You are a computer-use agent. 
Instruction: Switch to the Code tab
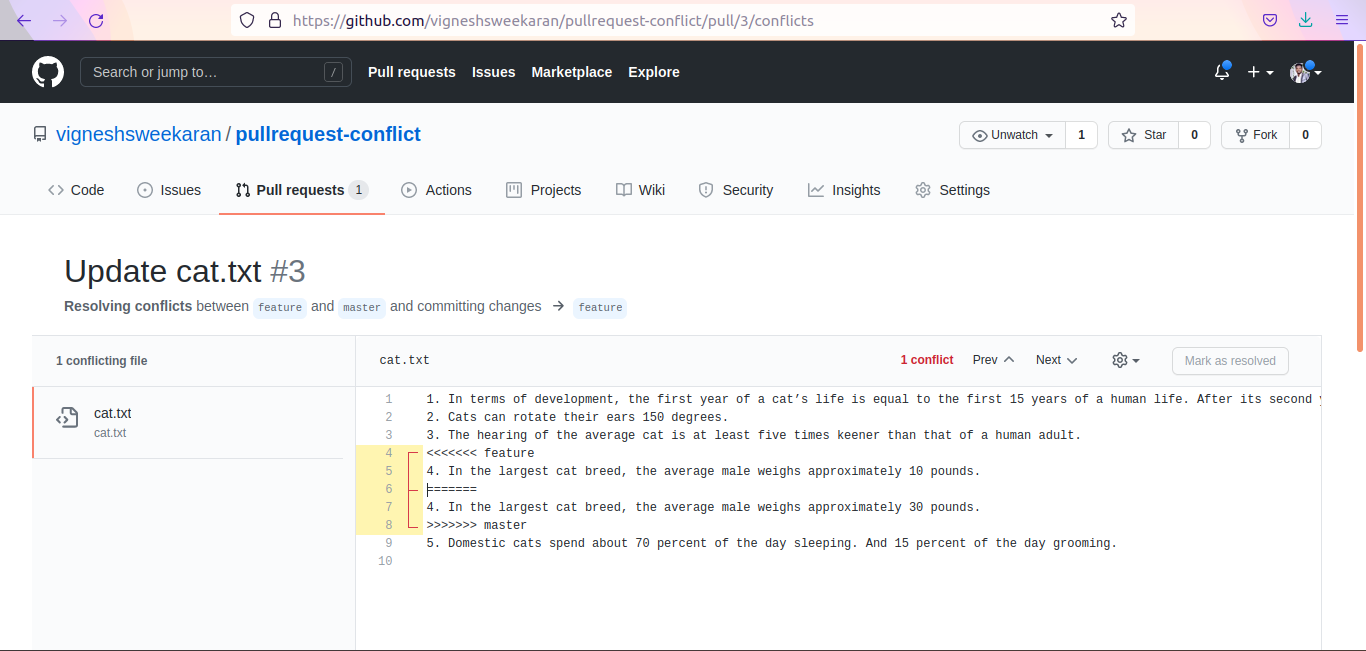click(76, 190)
